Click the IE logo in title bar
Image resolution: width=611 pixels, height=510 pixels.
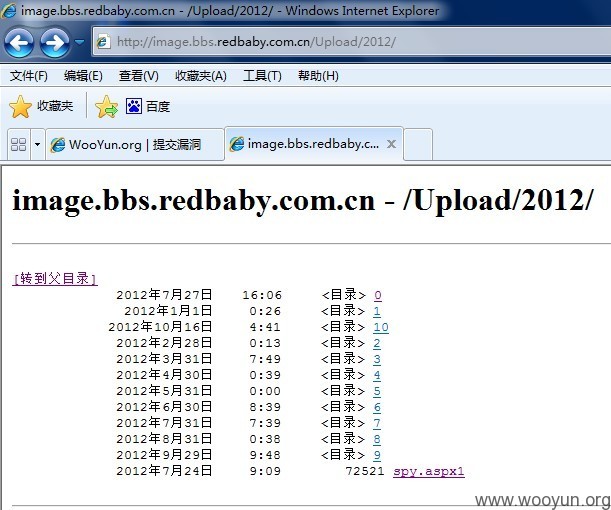(x=9, y=11)
